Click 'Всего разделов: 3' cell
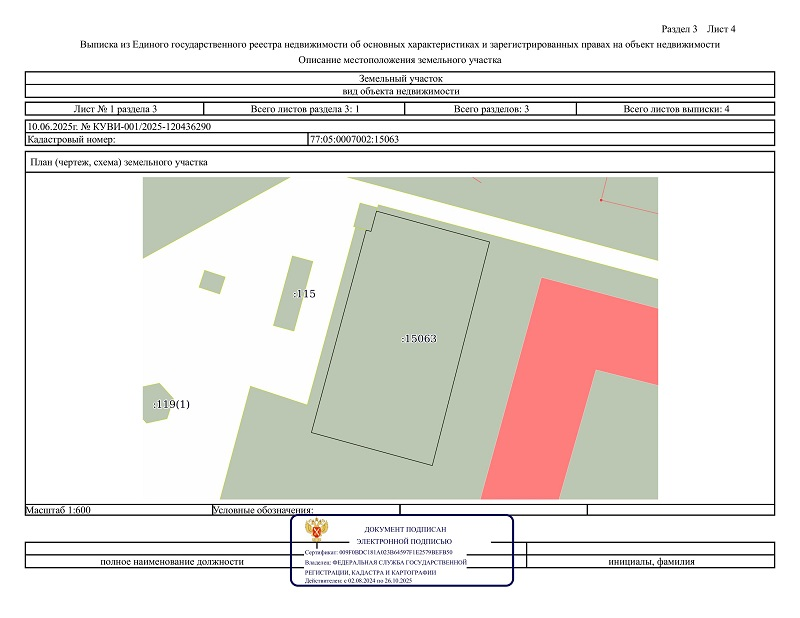This screenshot has width=800, height=618. pos(491,108)
